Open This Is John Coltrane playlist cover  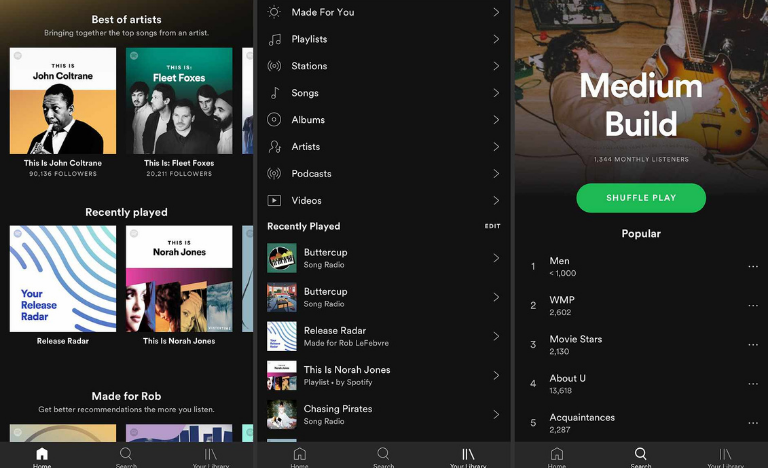[63, 100]
